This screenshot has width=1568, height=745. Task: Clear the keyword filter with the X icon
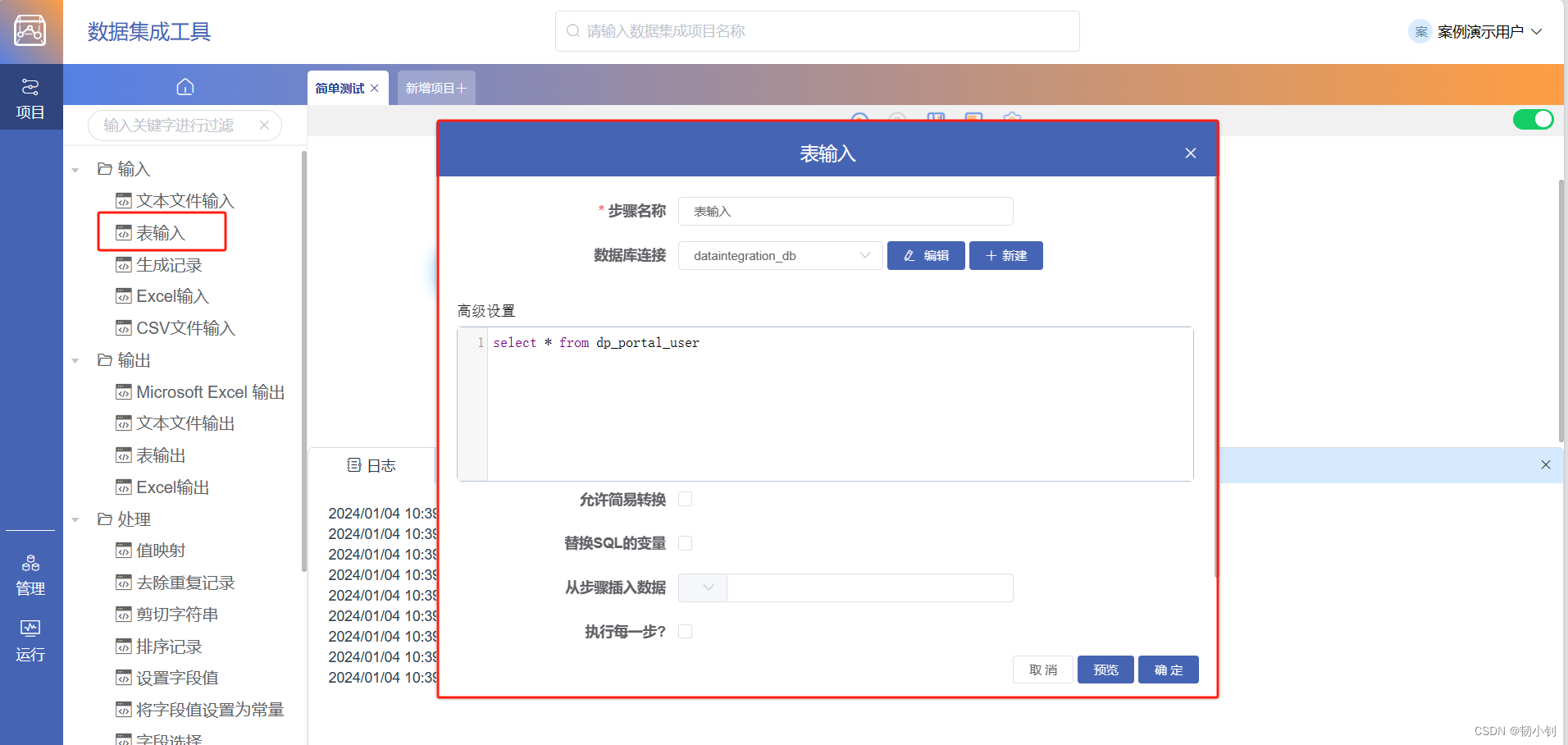pyautogui.click(x=264, y=125)
